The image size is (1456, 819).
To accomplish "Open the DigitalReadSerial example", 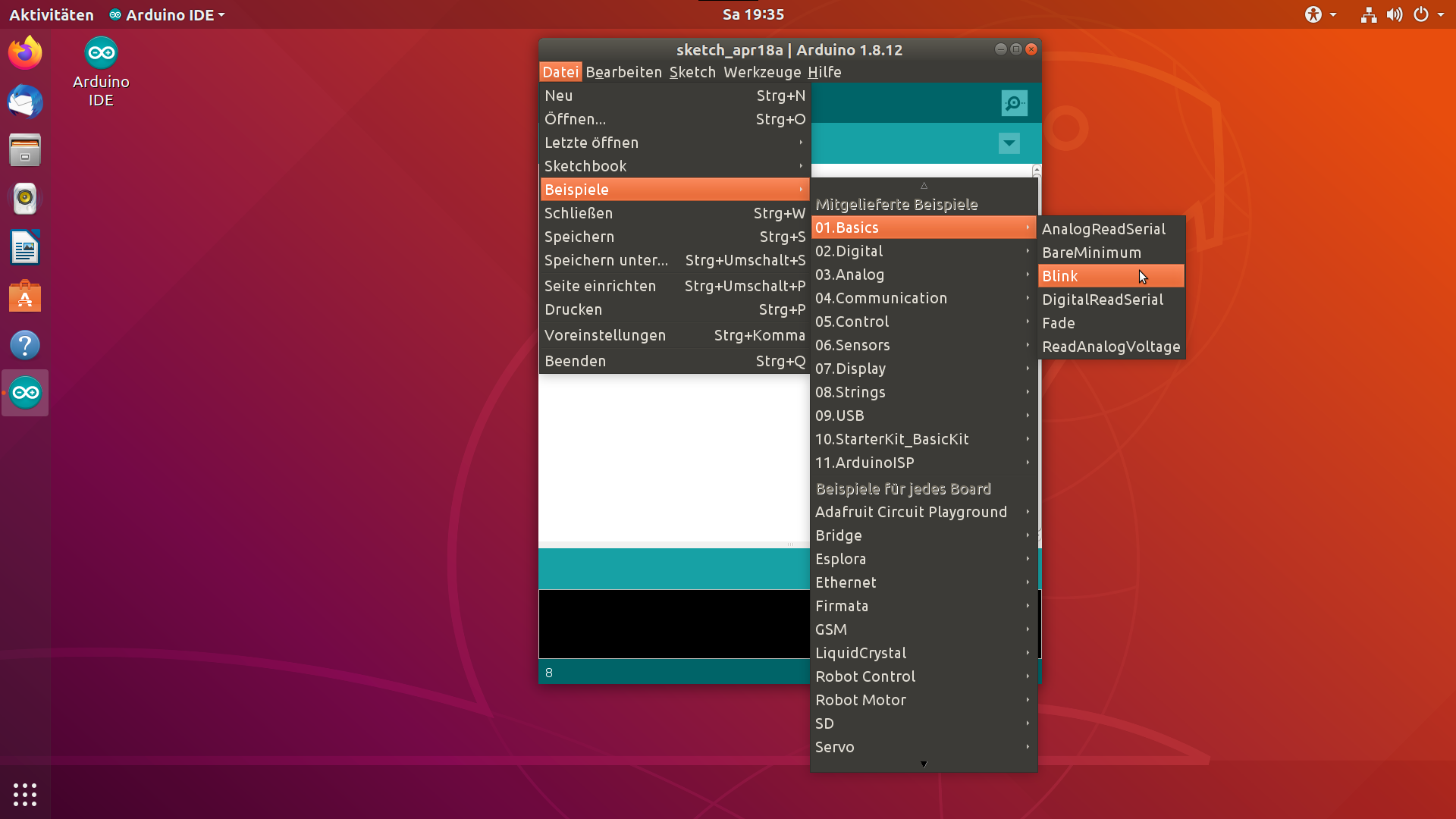I will click(1111, 300).
